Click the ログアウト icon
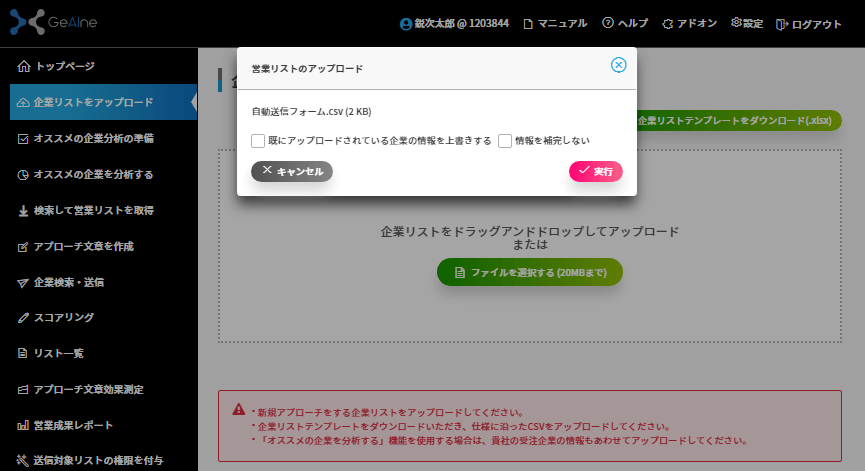The width and height of the screenshot is (865, 471). click(x=782, y=24)
